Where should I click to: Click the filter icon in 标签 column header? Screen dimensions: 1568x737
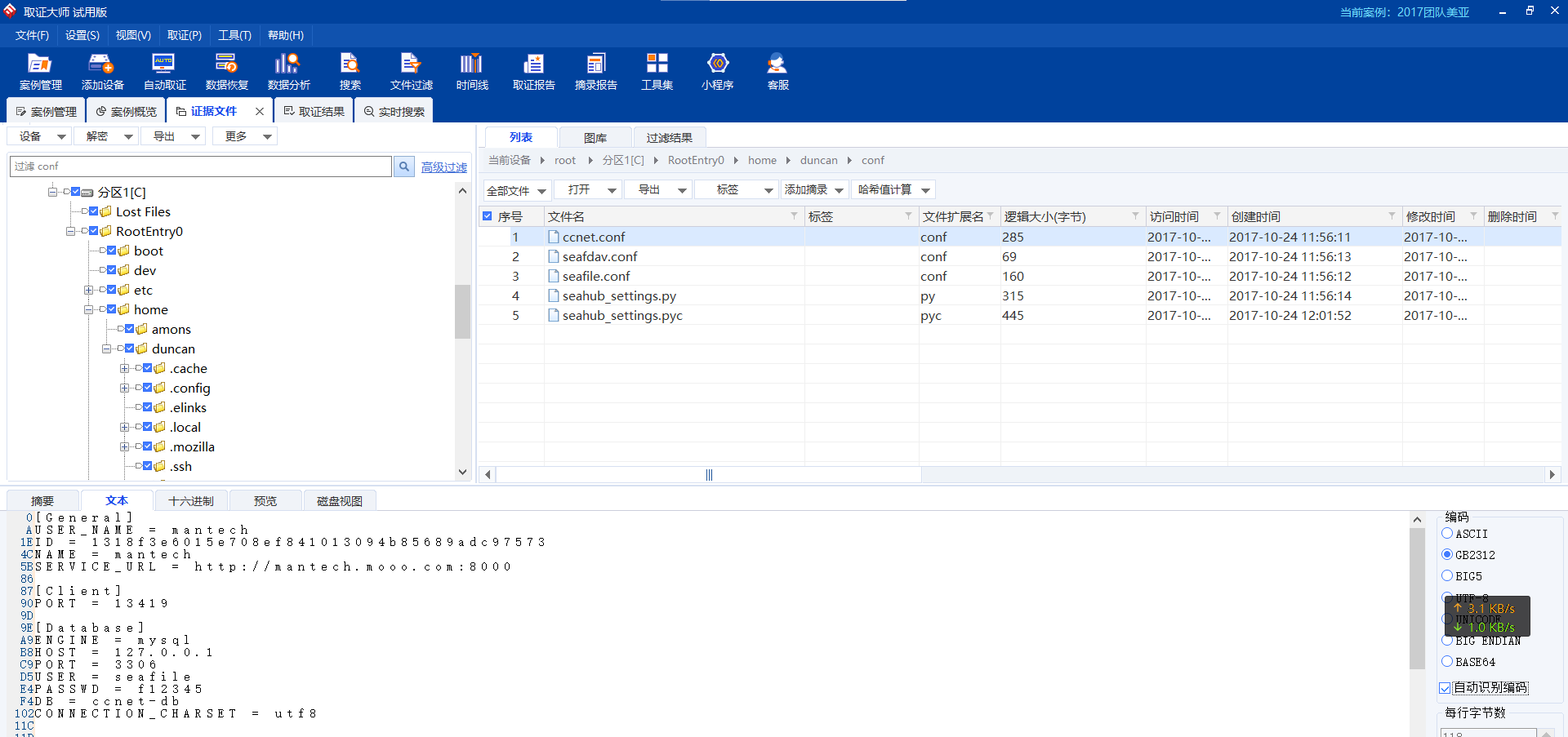click(x=908, y=216)
